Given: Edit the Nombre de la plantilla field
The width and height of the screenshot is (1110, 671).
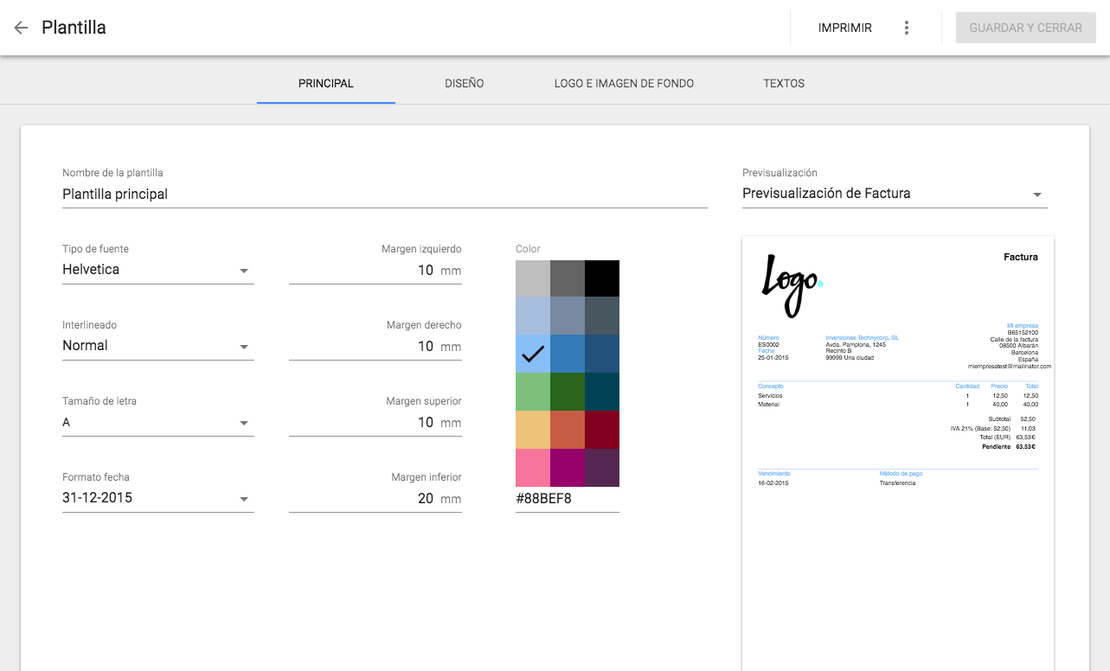Looking at the screenshot, I should pyautogui.click(x=384, y=194).
